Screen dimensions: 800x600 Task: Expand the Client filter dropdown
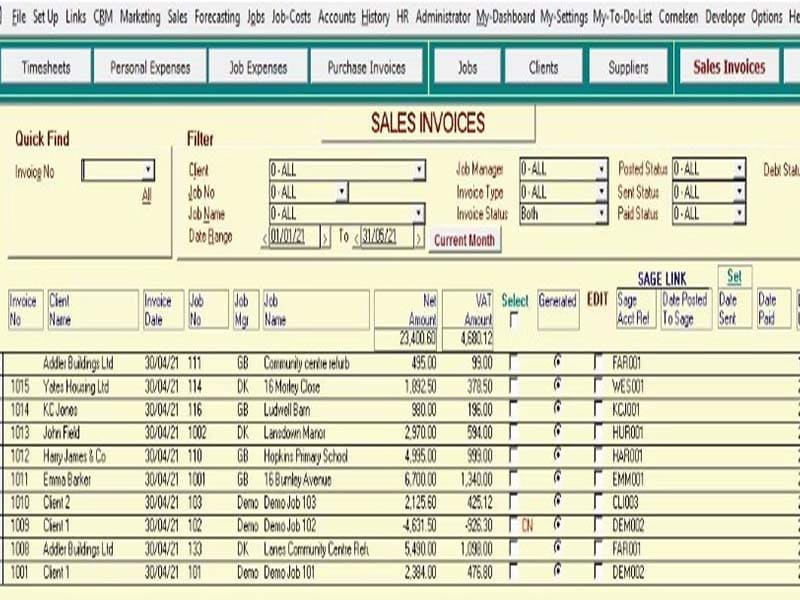pos(419,169)
